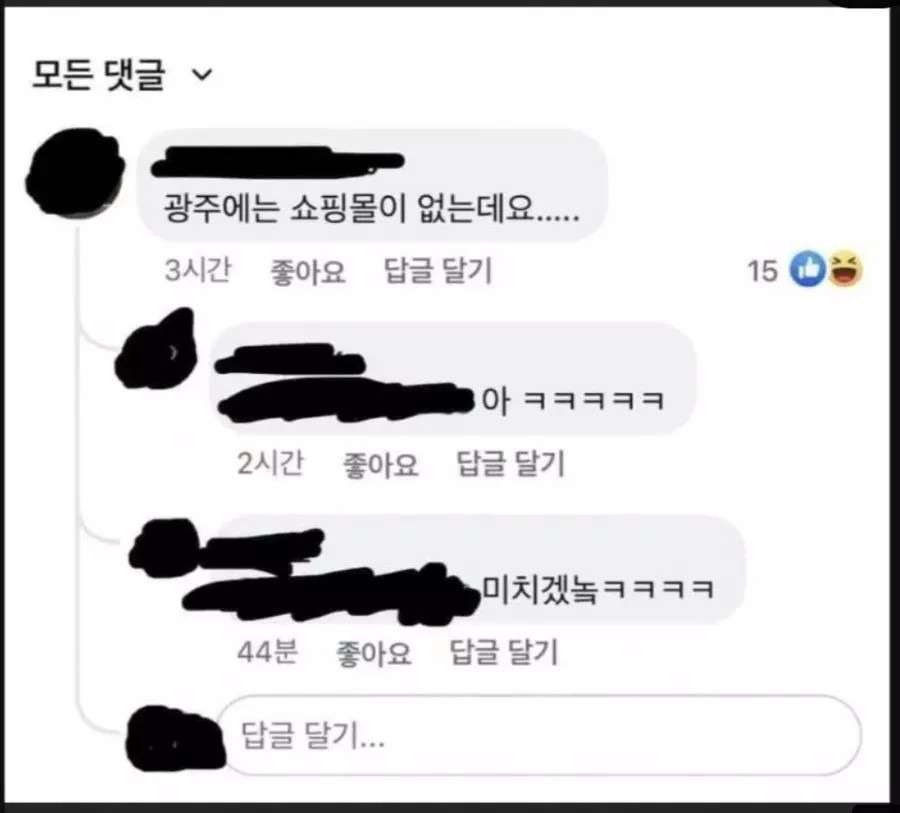Click your avatar beside the reply input box
The width and height of the screenshot is (900, 813).
pos(174,738)
